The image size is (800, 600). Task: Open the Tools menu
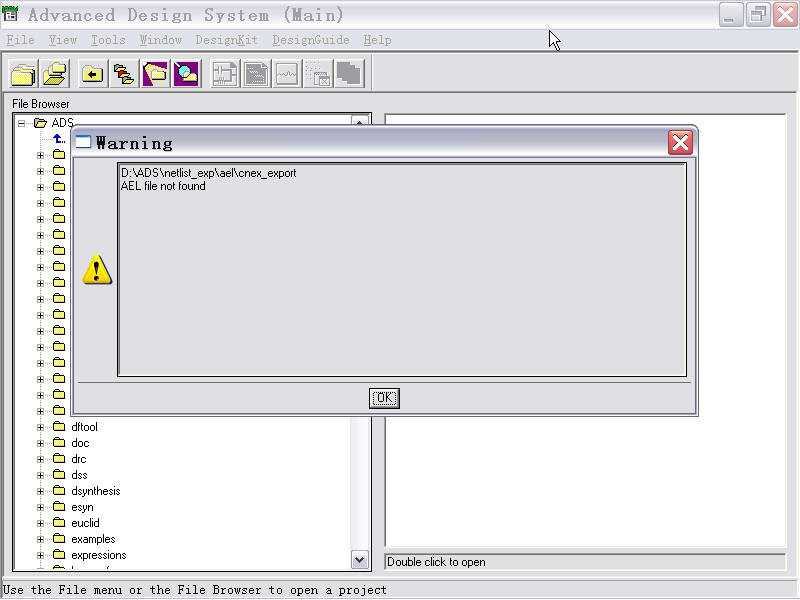pos(108,40)
